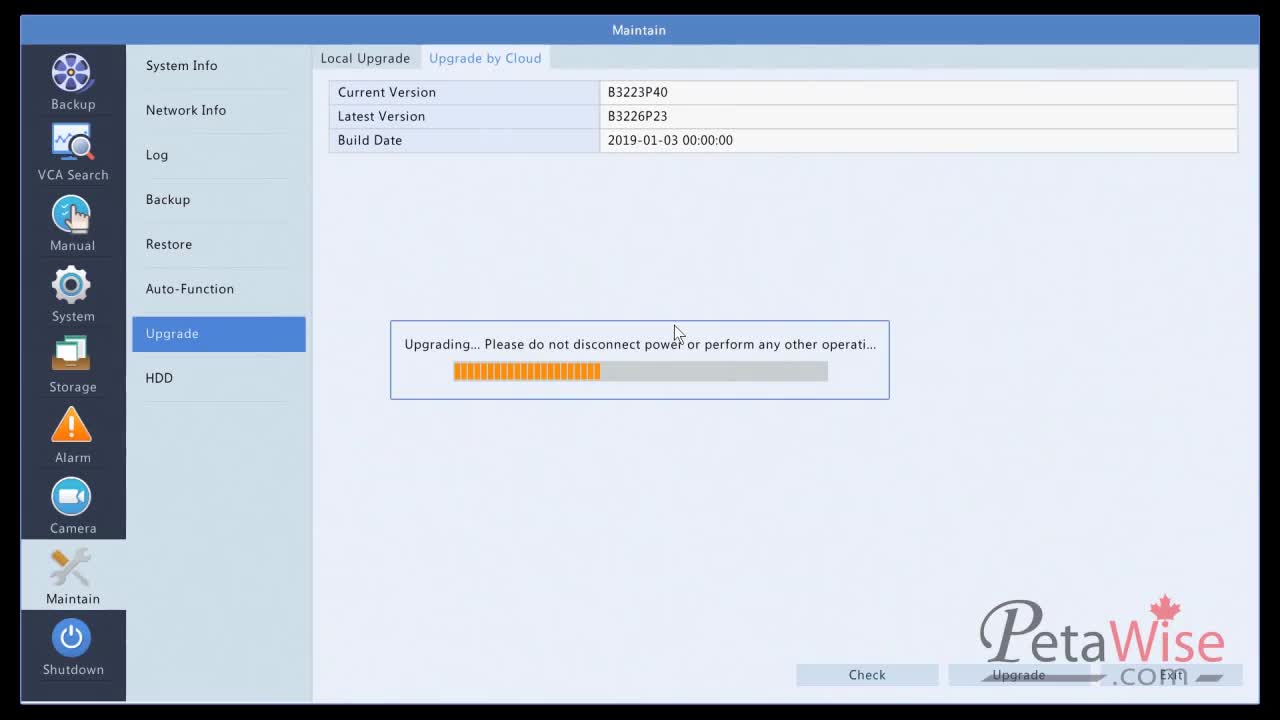Select Restore in the side menu
Screen dimensions: 1280x720
click(x=169, y=244)
